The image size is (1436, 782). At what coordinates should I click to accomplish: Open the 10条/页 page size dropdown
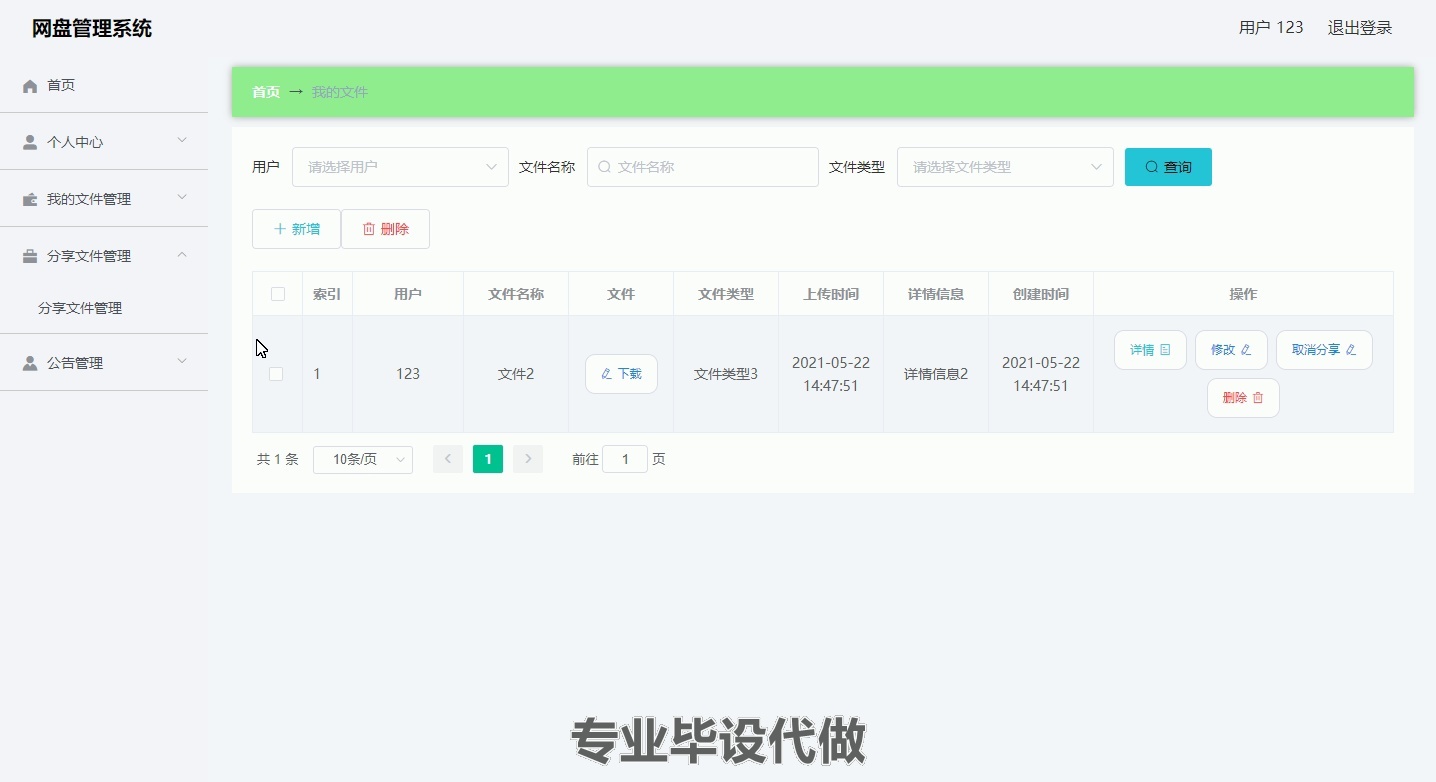tap(363, 459)
